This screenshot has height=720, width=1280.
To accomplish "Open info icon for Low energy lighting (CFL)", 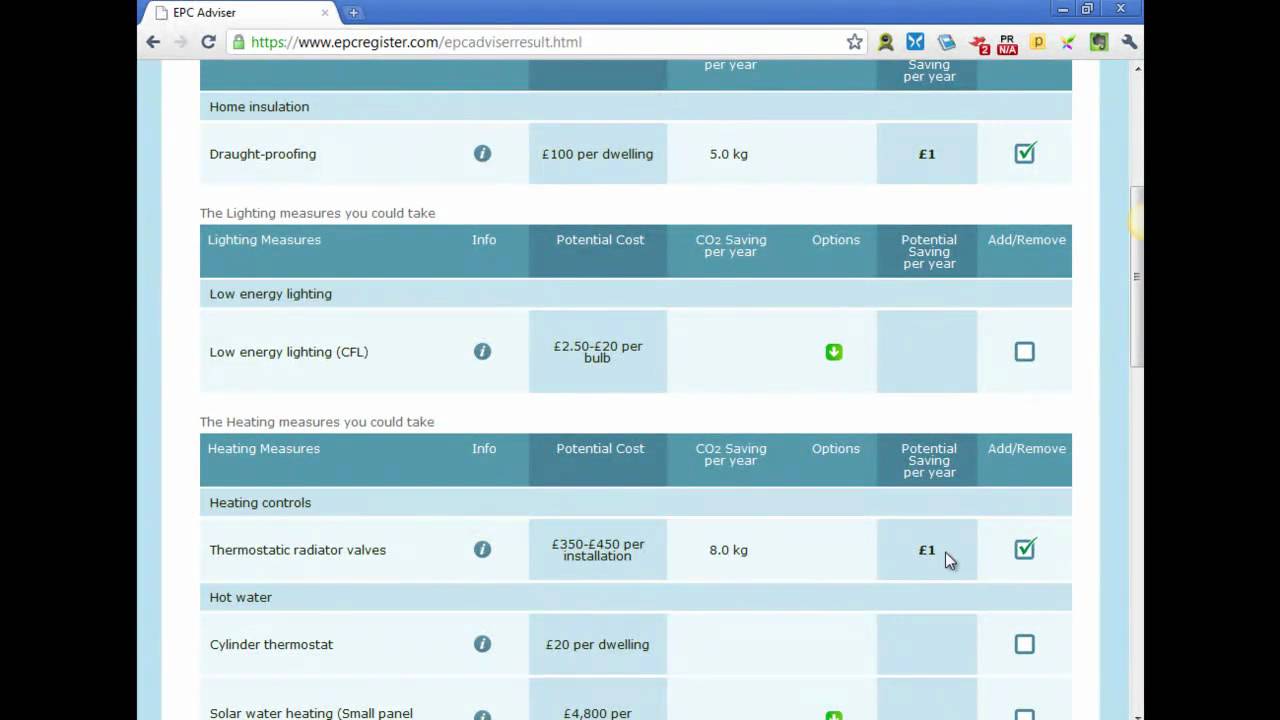I will coord(482,352).
